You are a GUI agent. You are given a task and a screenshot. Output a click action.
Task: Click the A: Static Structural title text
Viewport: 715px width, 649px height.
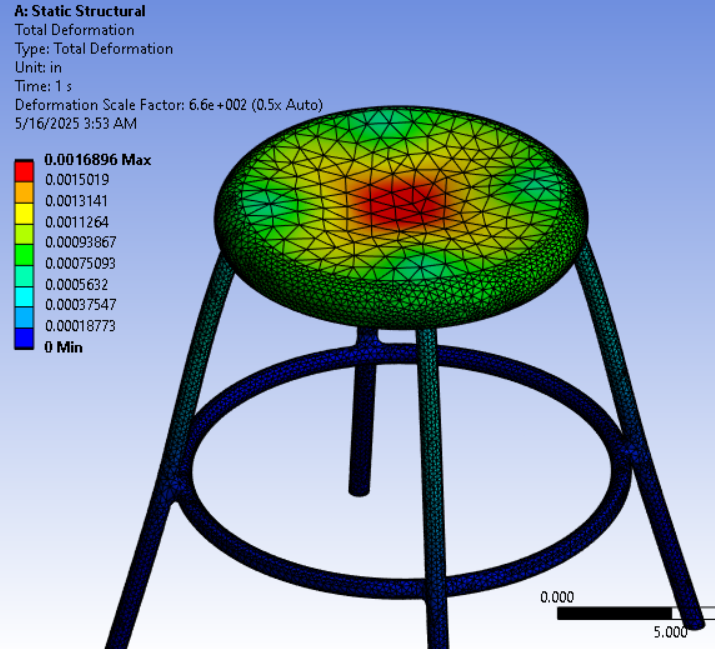(x=79, y=12)
